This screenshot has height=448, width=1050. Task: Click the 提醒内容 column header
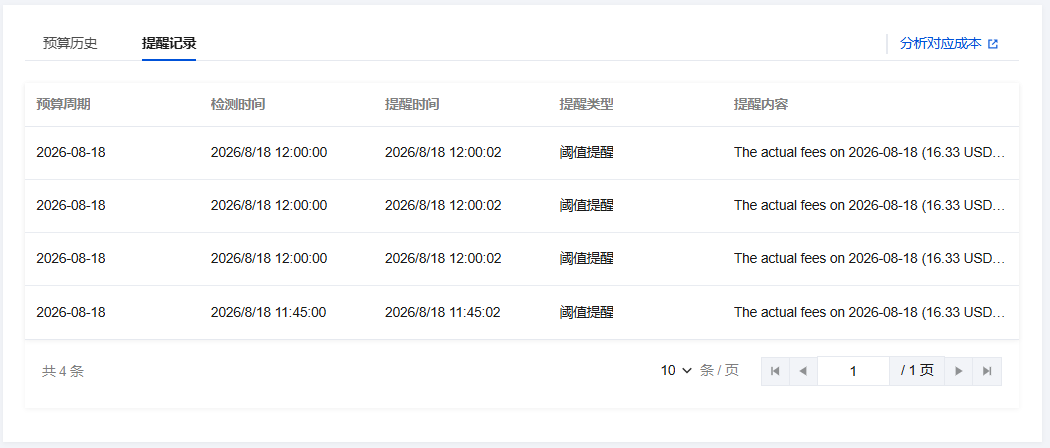click(x=761, y=104)
